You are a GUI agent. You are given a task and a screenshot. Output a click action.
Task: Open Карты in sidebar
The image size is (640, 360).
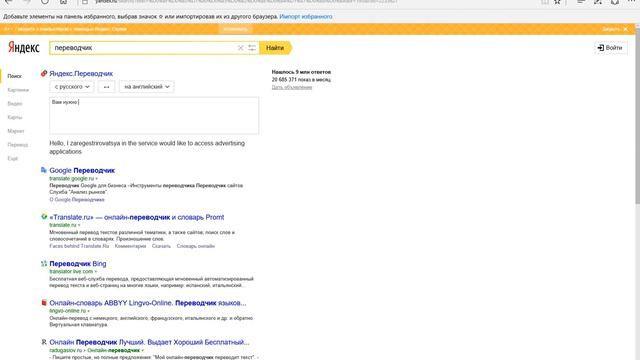(15, 117)
